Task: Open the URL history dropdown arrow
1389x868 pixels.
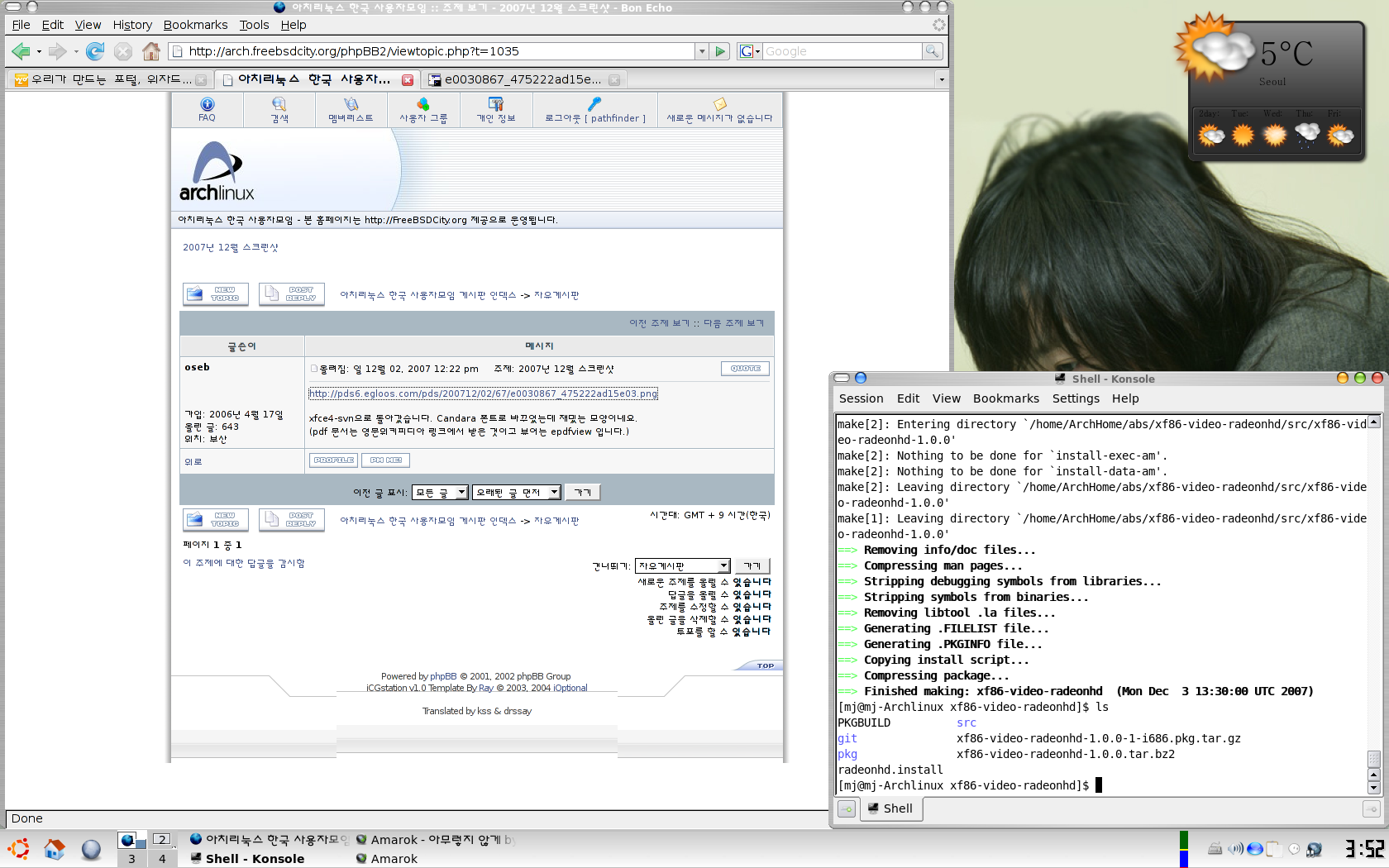Action: (702, 51)
